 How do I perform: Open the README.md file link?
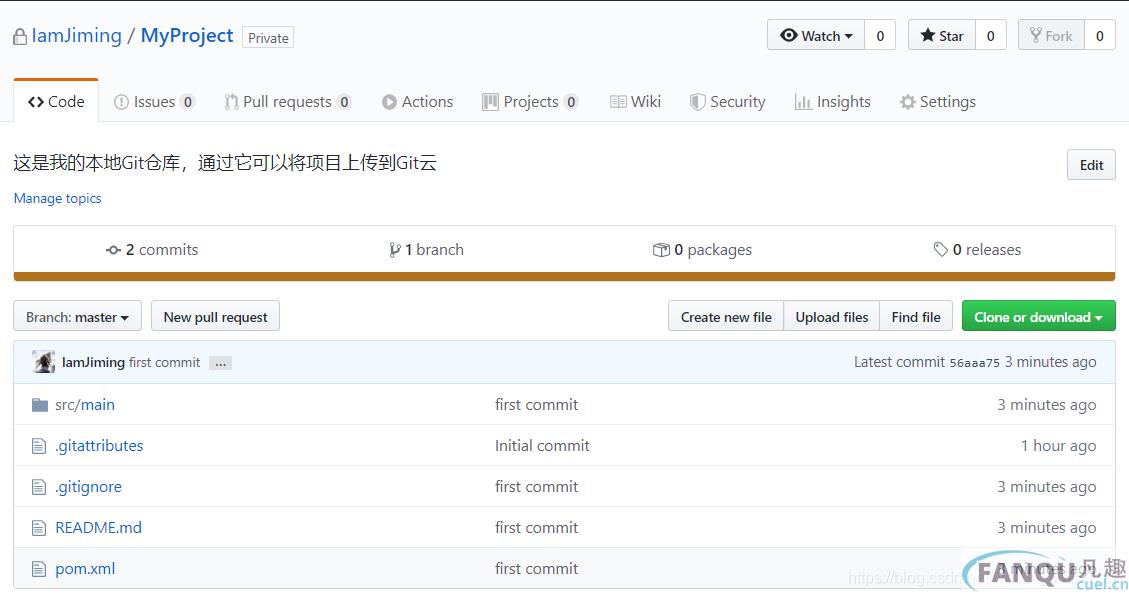[98, 528]
